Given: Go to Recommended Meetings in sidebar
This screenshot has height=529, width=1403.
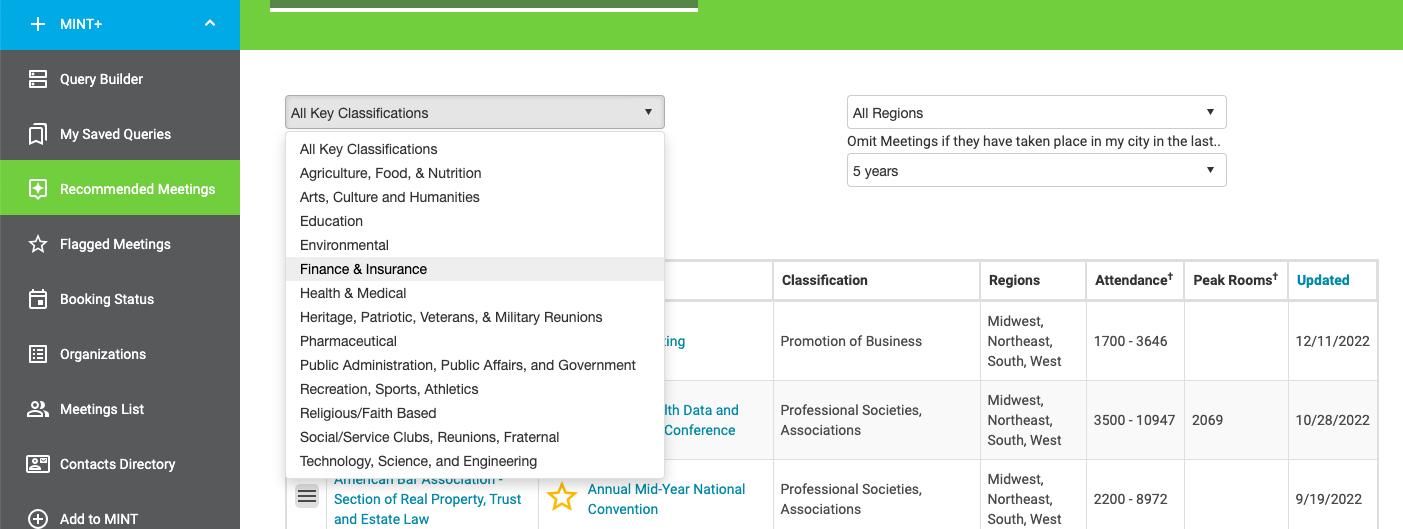Looking at the screenshot, I should point(137,189).
